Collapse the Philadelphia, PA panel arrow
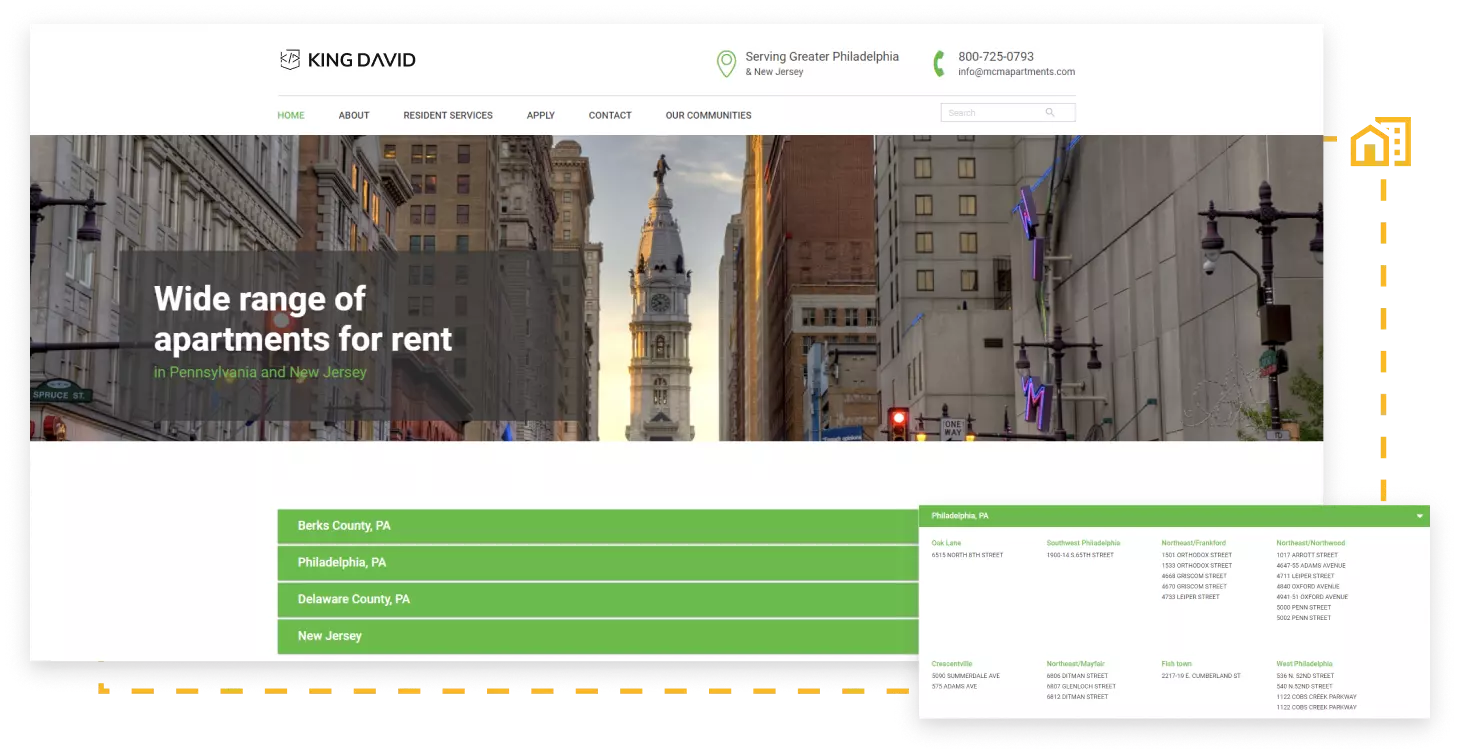This screenshot has width=1460, height=755. 1419,516
